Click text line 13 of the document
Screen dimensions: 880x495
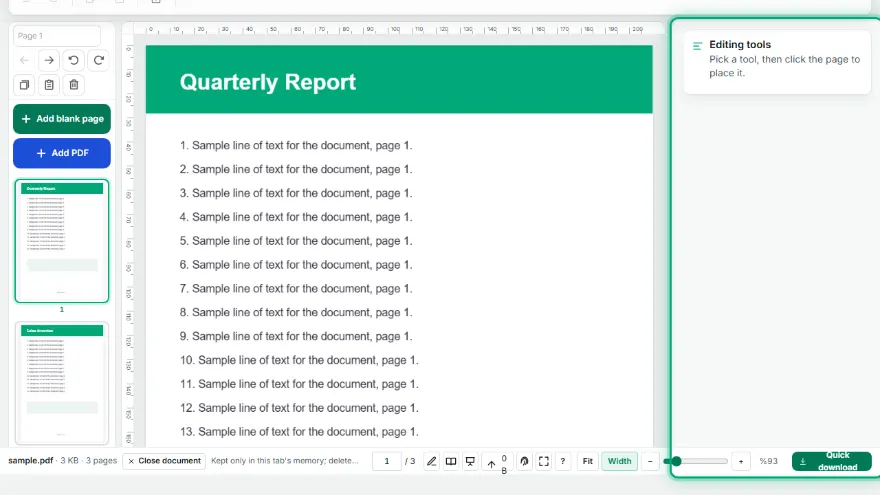(299, 432)
